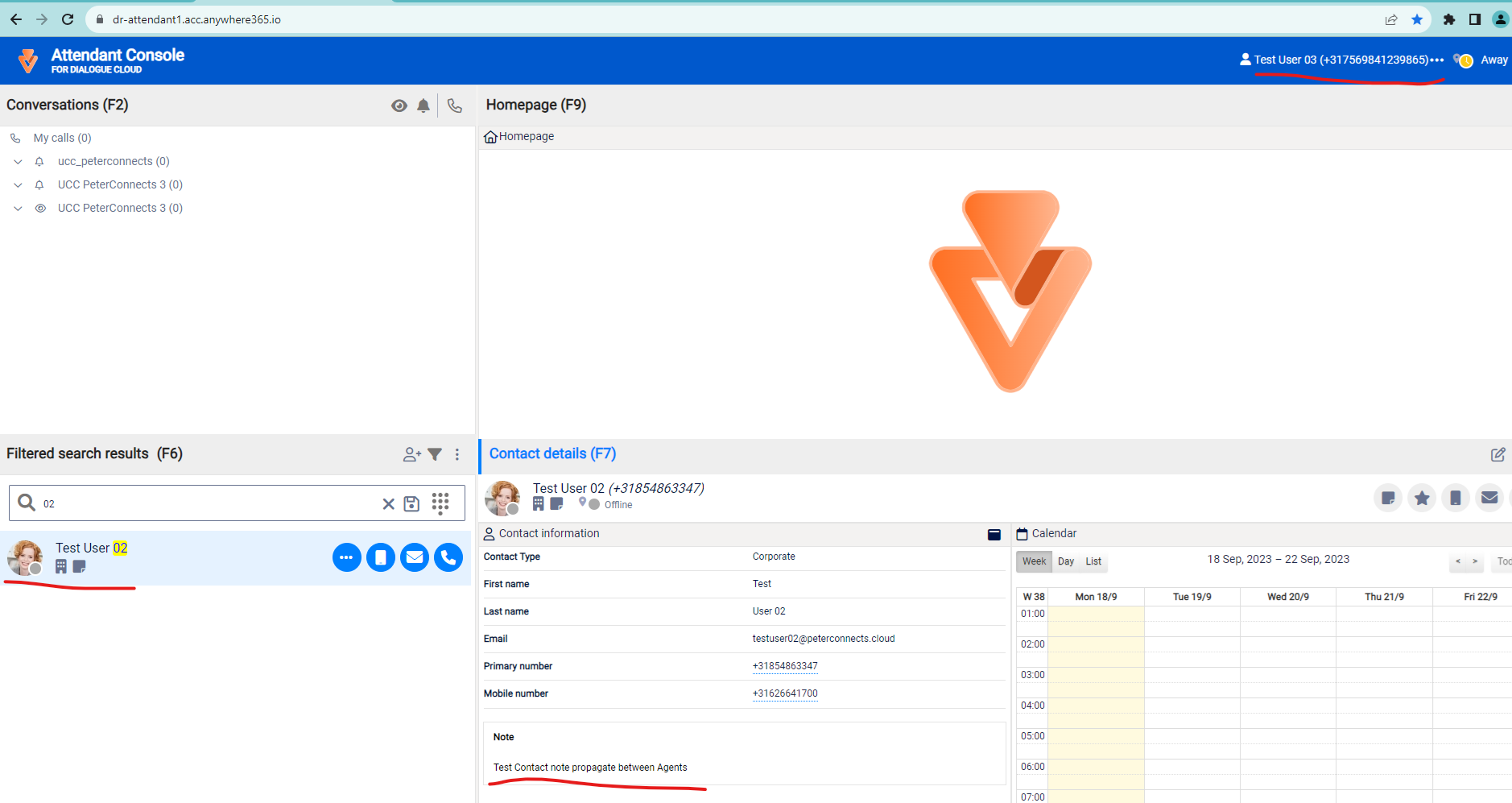This screenshot has height=803, width=1512.
Task: Toggle the bell notifications in Conversations header
Action: [x=423, y=106]
